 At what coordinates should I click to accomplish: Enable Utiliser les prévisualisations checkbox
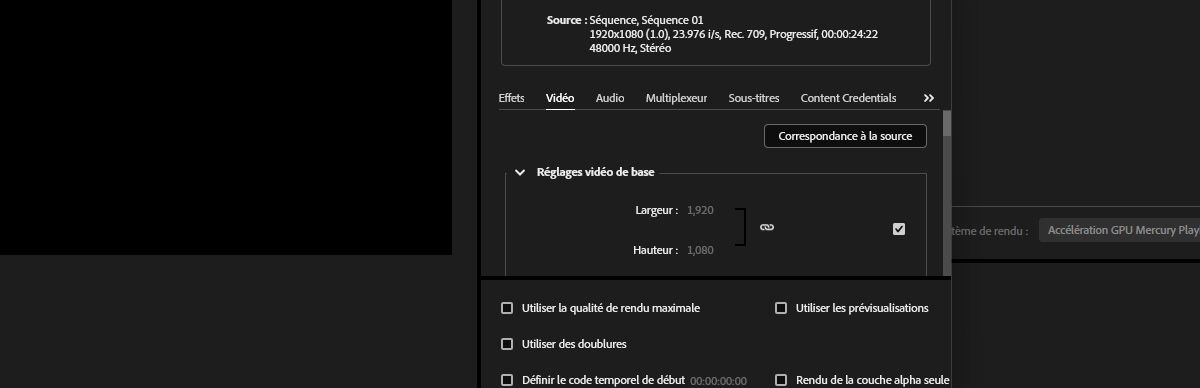781,308
